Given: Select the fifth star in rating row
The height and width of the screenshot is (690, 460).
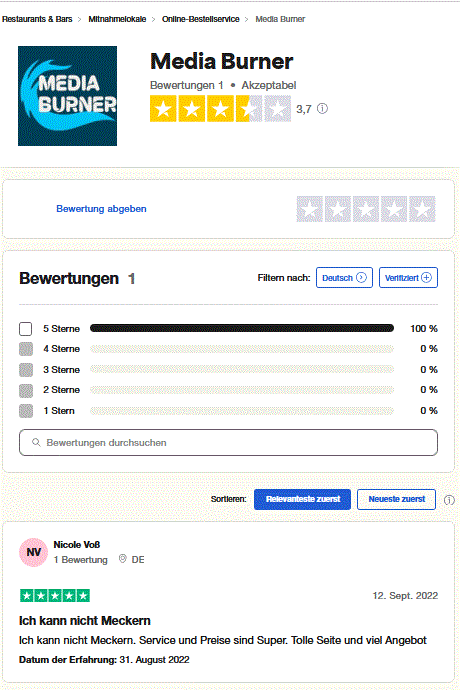Looking at the screenshot, I should tap(423, 209).
